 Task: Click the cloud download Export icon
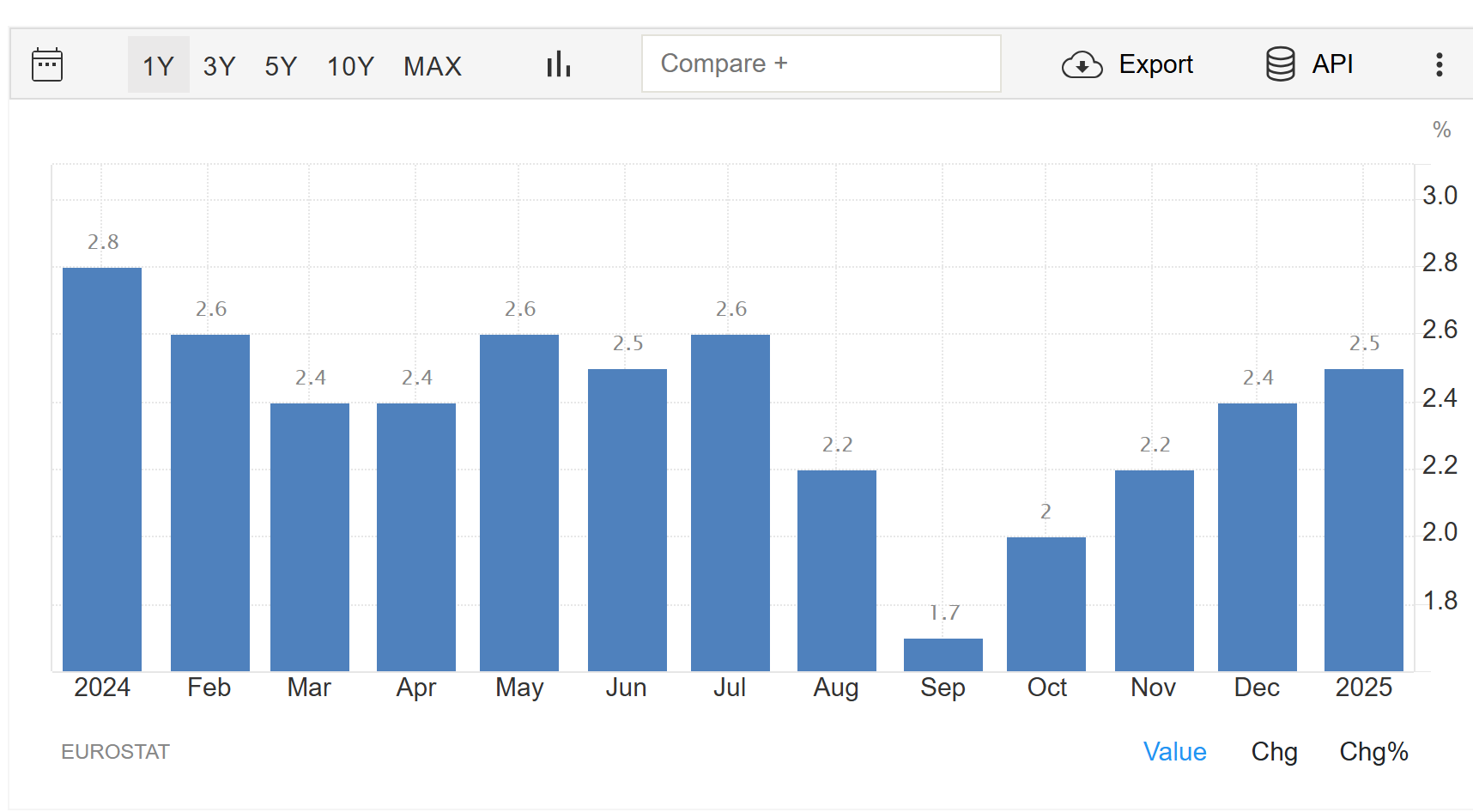1082,64
